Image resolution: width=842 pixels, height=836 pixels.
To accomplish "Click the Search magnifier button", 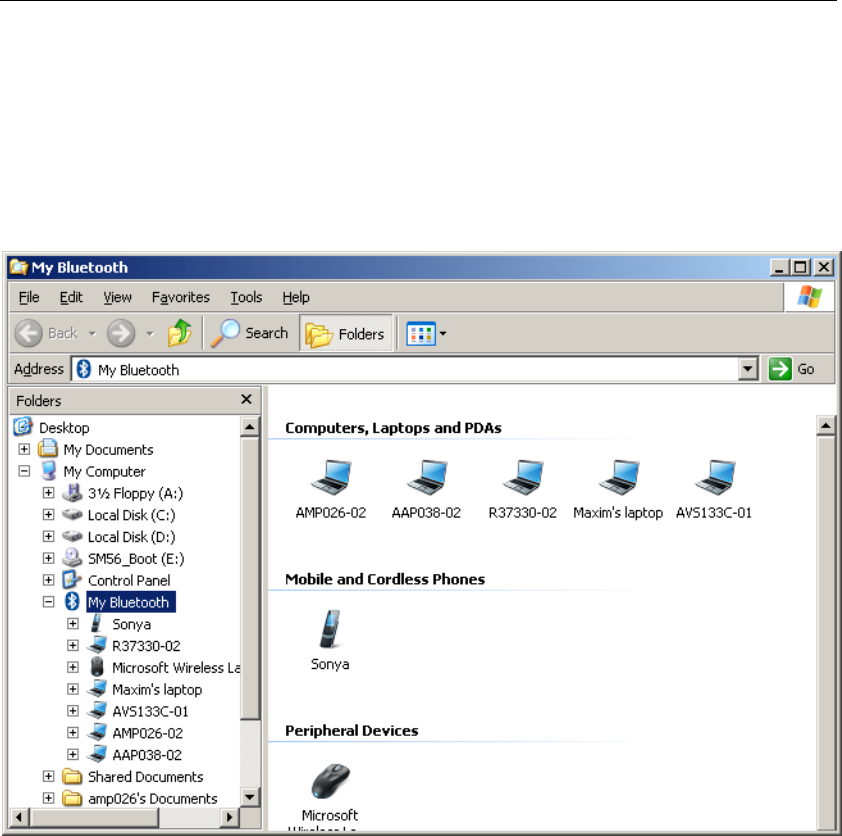I will click(x=250, y=333).
